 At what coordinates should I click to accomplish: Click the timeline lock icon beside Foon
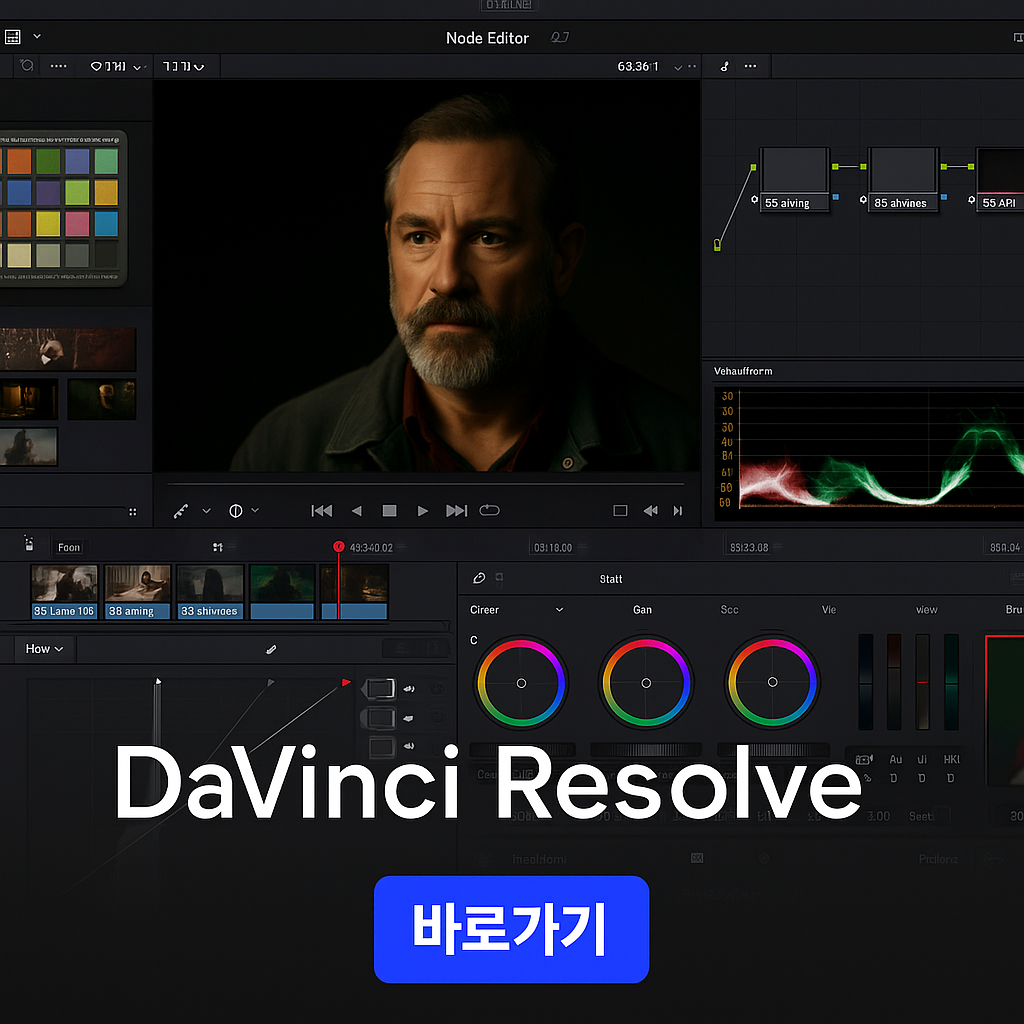[28, 543]
